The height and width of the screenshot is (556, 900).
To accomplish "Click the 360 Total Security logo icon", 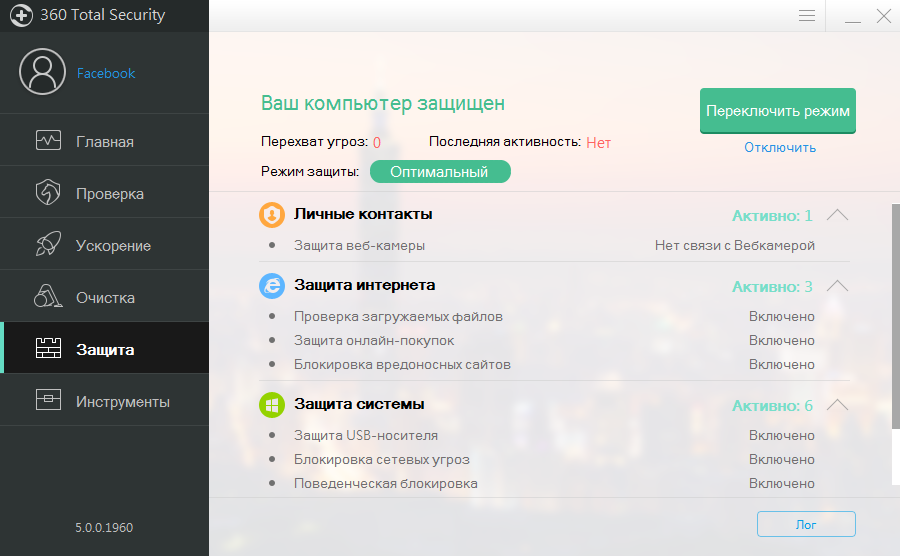I will pyautogui.click(x=21, y=15).
